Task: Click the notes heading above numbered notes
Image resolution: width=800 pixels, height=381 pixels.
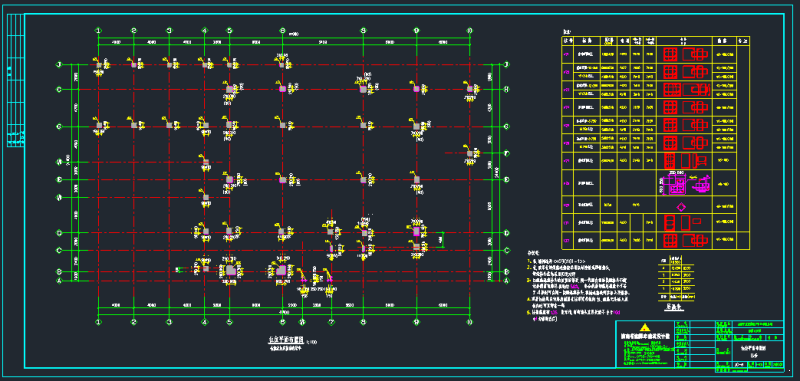Action: [x=534, y=252]
